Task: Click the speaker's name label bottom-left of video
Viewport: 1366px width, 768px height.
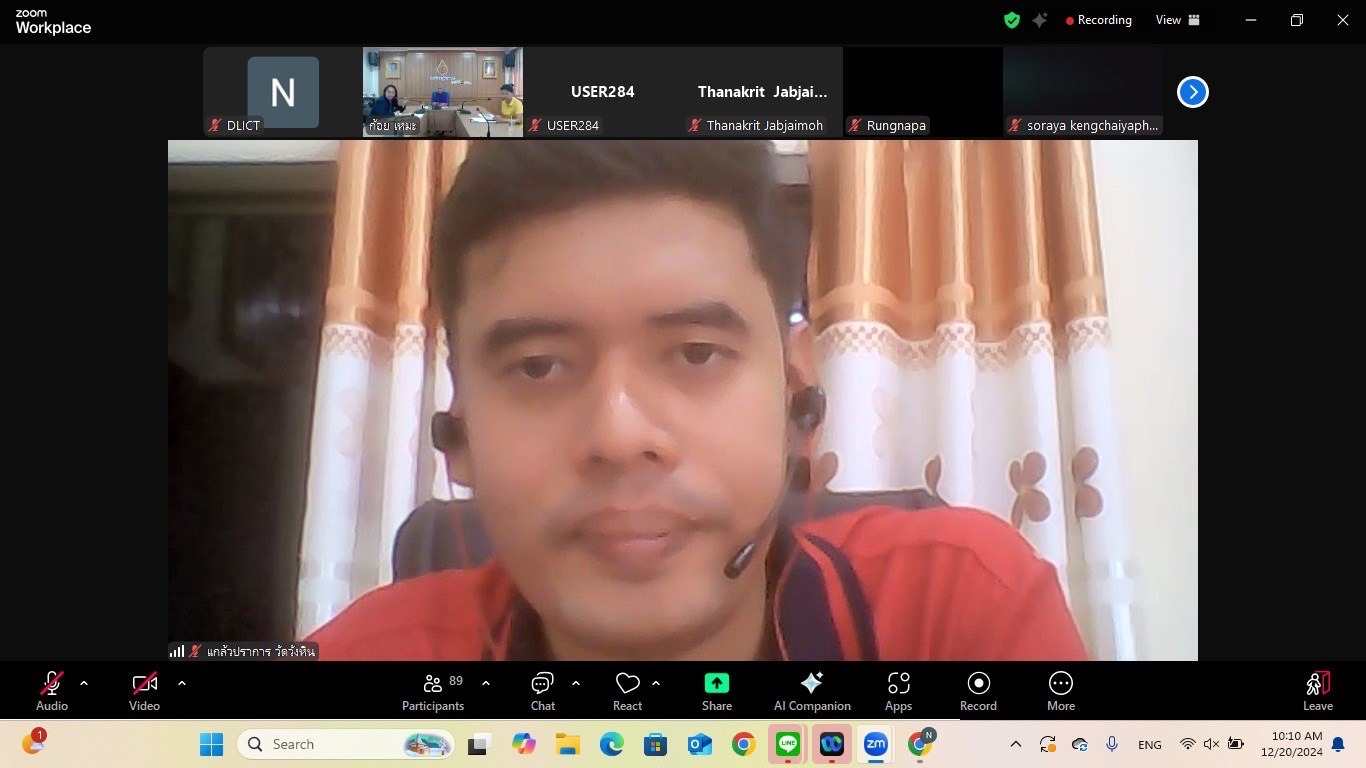Action: point(244,651)
